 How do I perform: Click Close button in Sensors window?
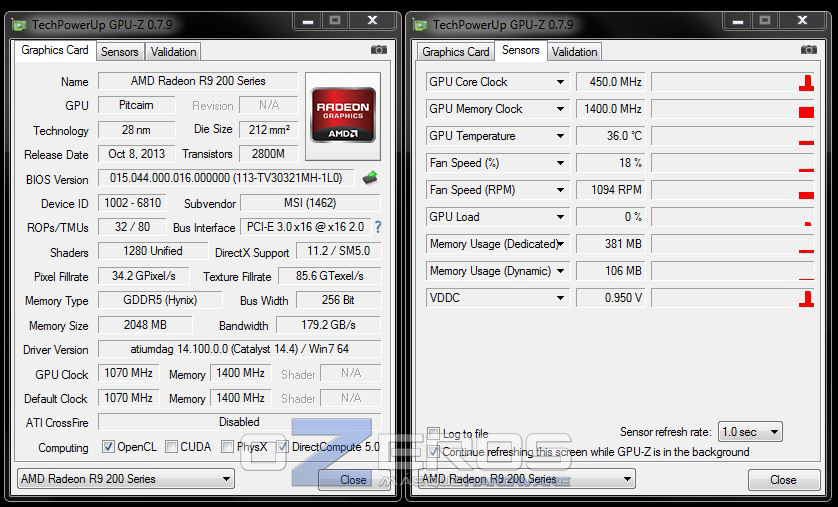click(783, 480)
